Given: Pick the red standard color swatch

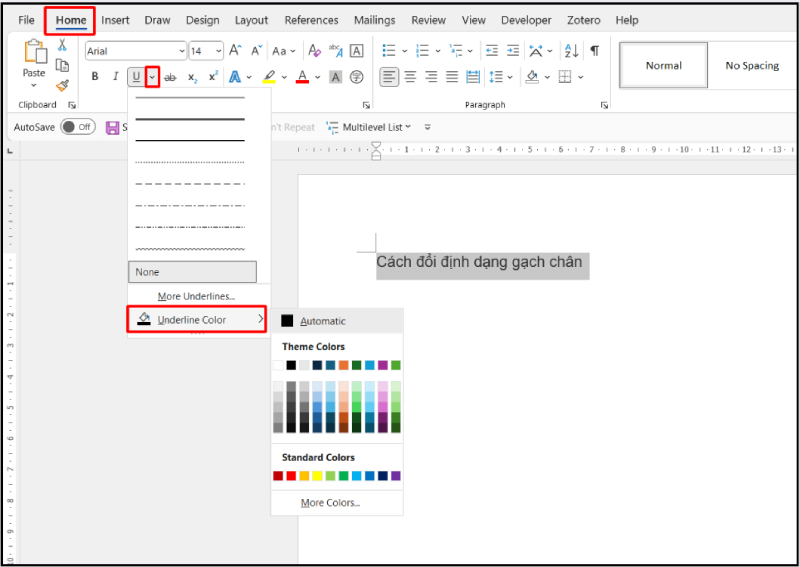Looking at the screenshot, I should click(291, 476).
